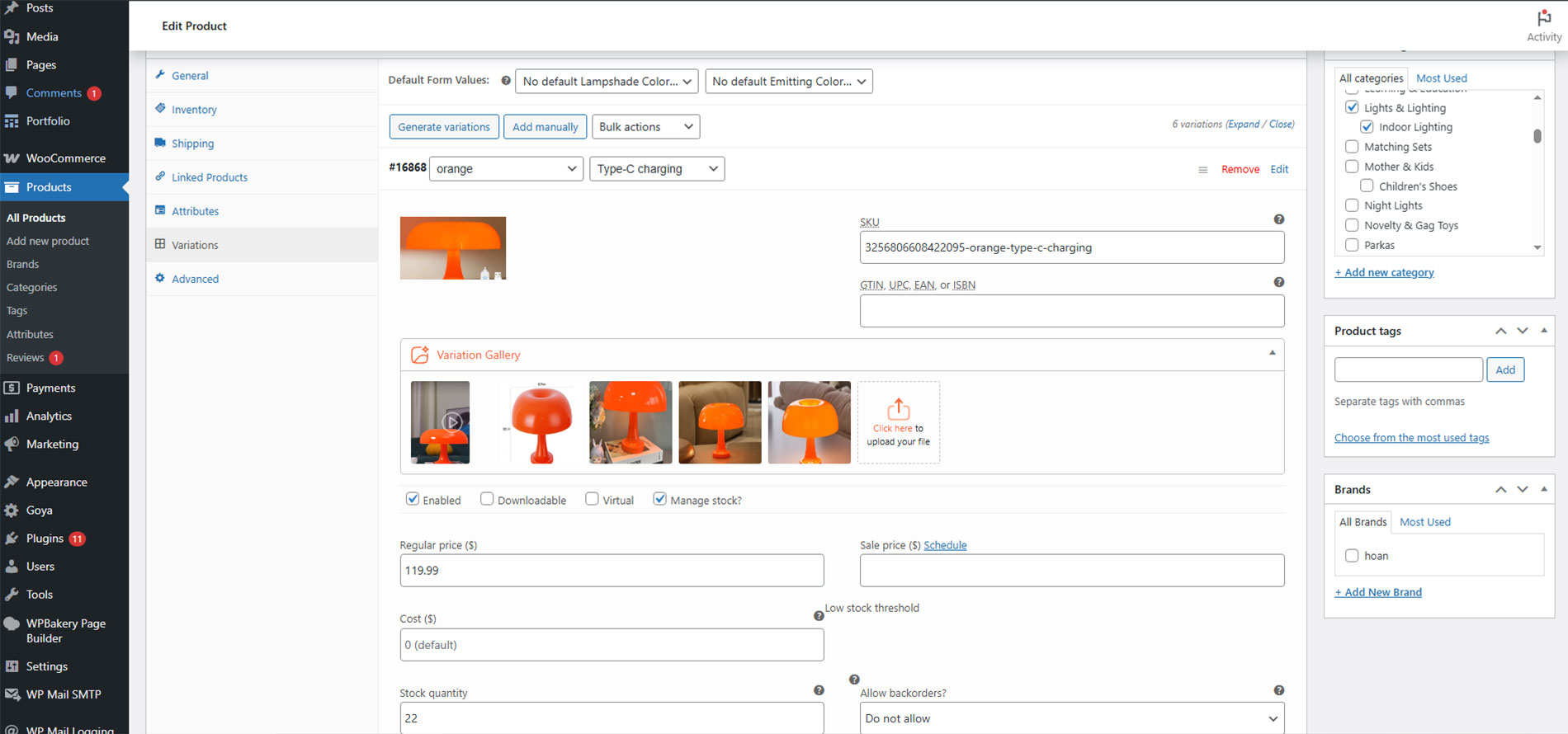This screenshot has height=734, width=1568.
Task: Click the SKU help question mark icon
Action: click(1278, 219)
